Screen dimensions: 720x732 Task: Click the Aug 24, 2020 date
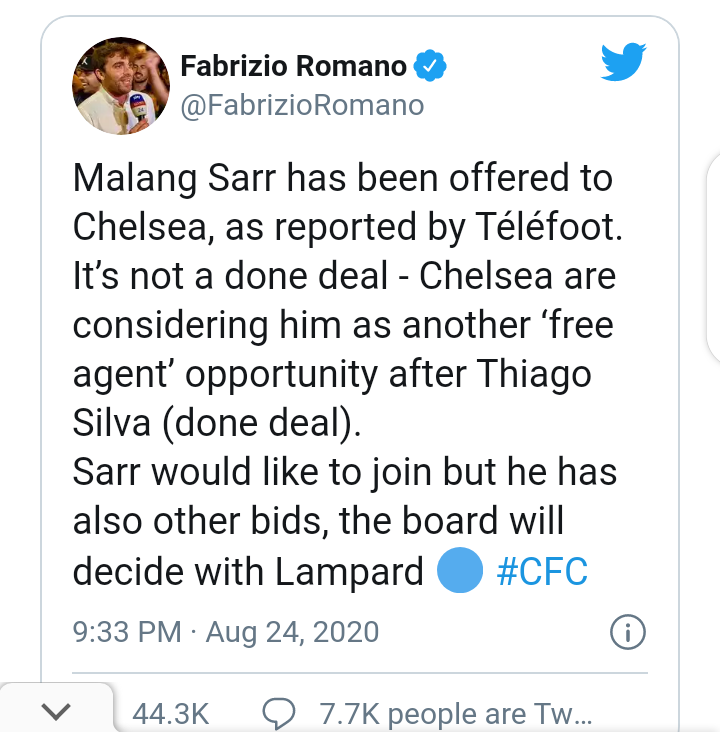292,632
